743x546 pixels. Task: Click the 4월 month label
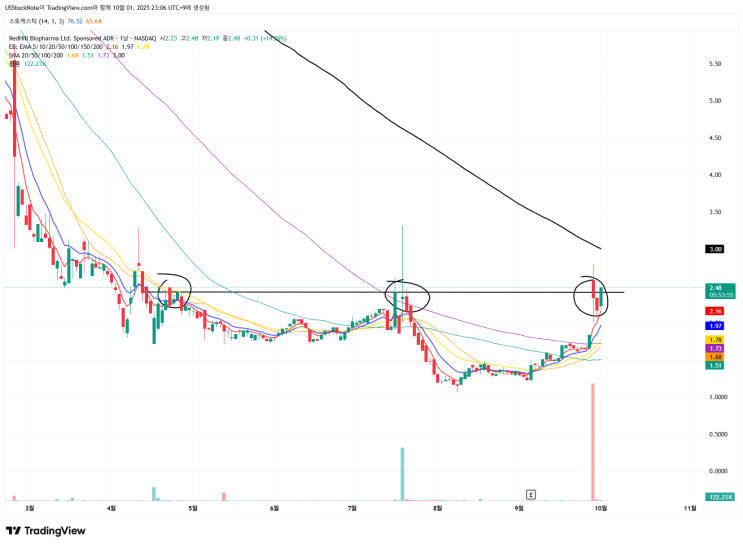click(111, 508)
